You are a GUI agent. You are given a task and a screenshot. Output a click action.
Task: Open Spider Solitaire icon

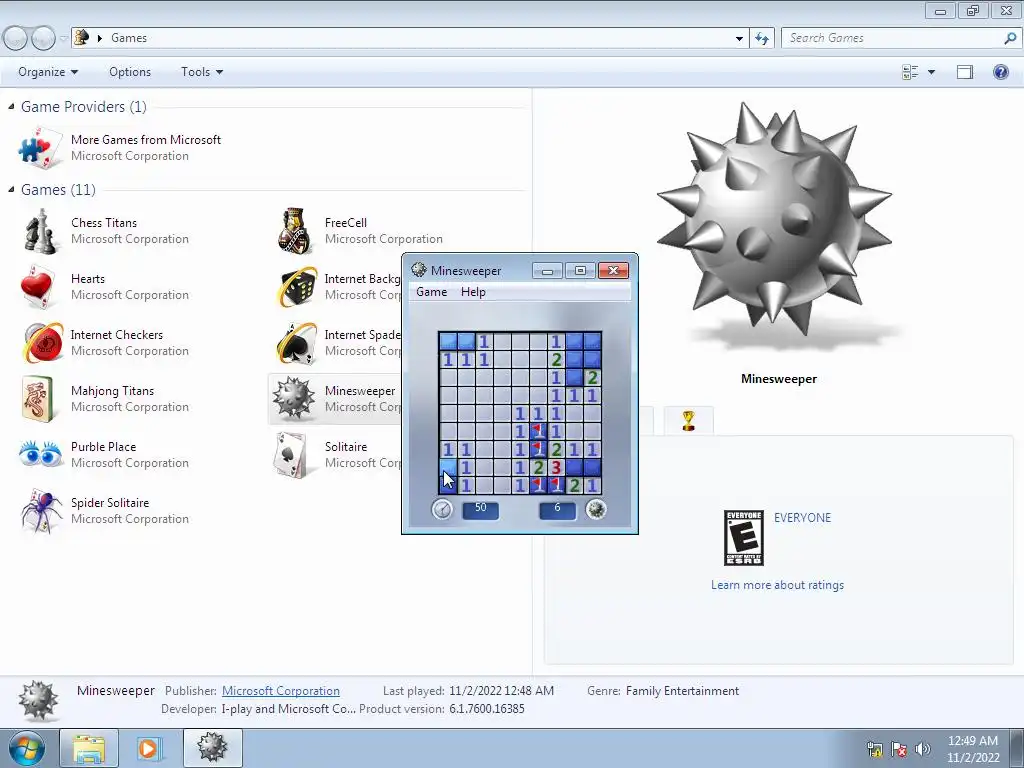coord(40,511)
